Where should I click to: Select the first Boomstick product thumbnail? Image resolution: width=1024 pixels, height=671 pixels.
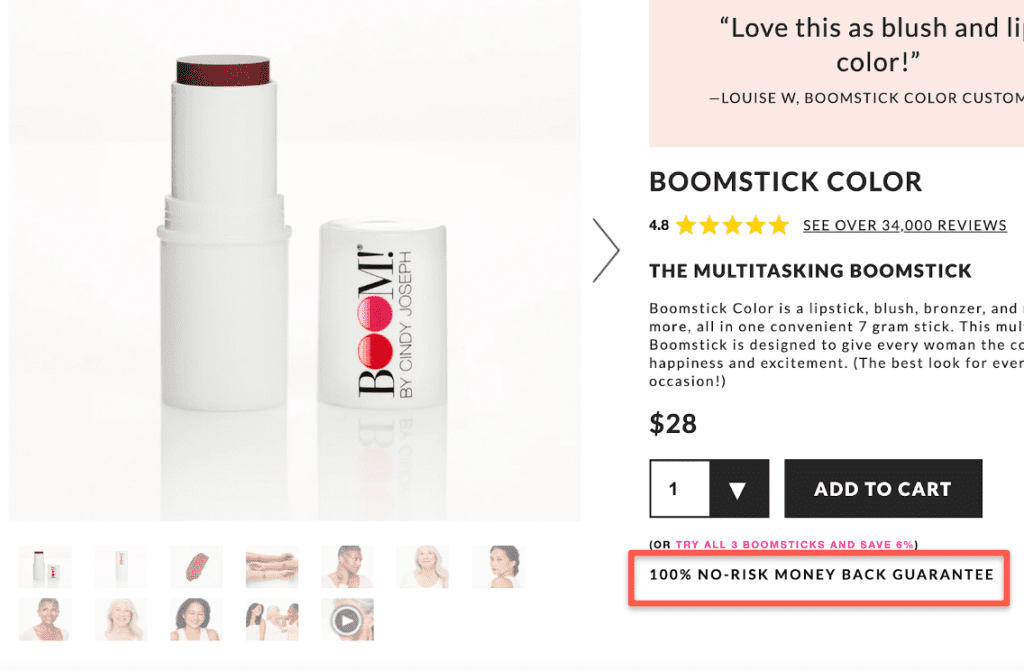click(45, 565)
